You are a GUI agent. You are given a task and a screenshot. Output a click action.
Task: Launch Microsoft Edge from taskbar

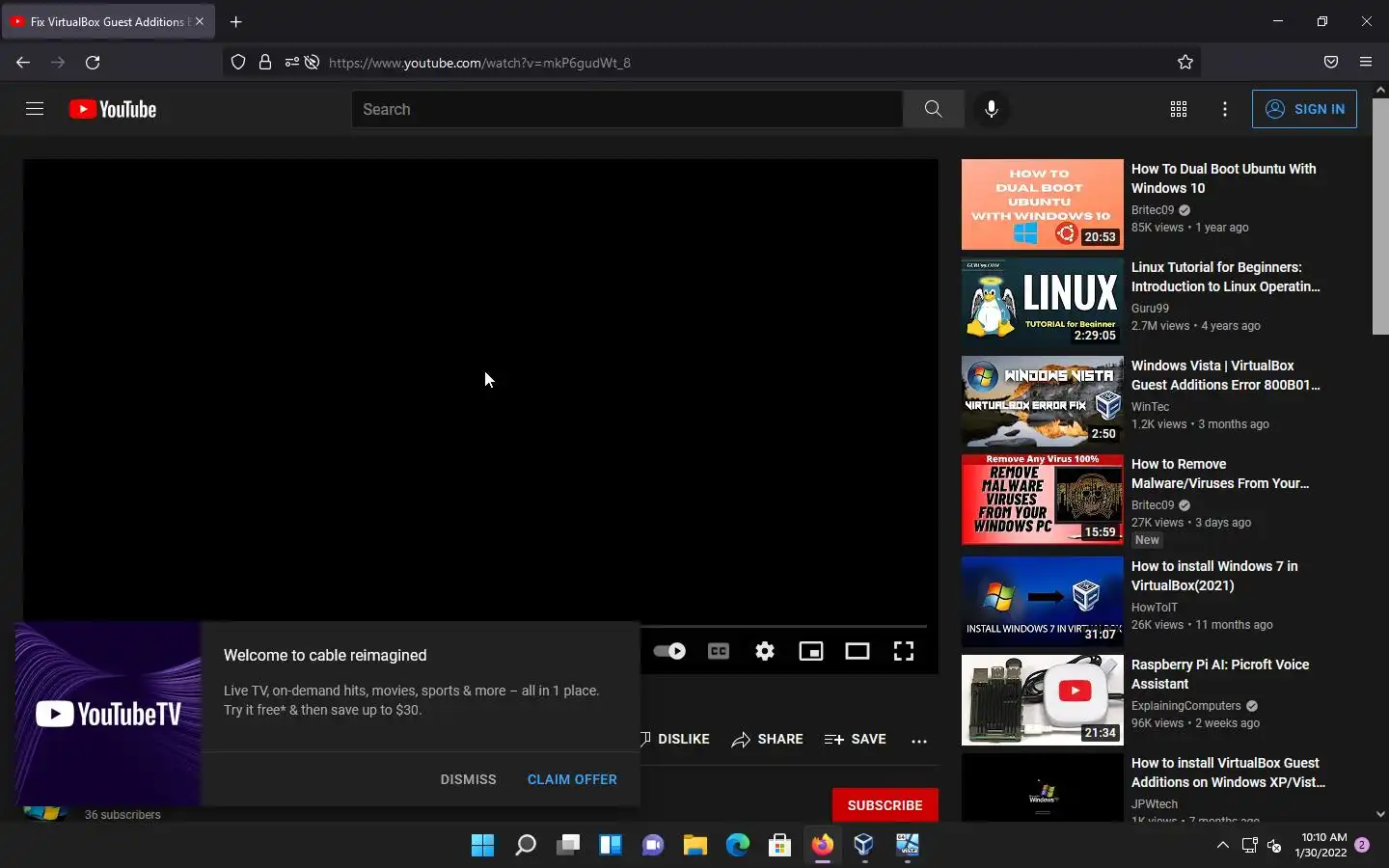click(738, 846)
